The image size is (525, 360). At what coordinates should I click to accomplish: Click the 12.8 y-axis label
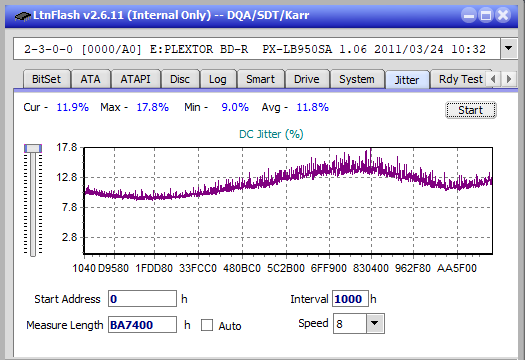coord(67,177)
